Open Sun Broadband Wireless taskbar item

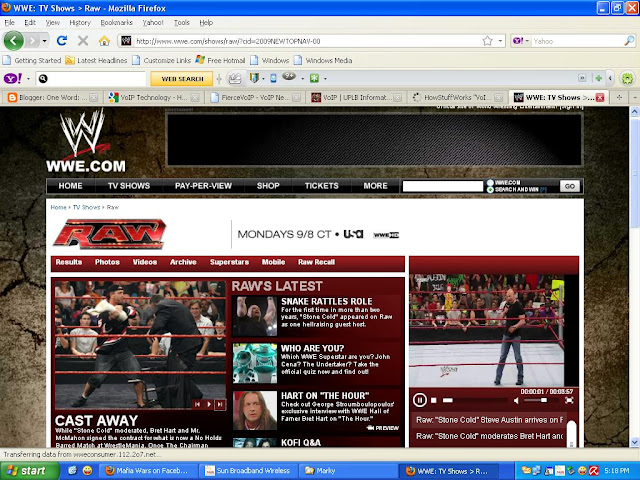(249, 471)
